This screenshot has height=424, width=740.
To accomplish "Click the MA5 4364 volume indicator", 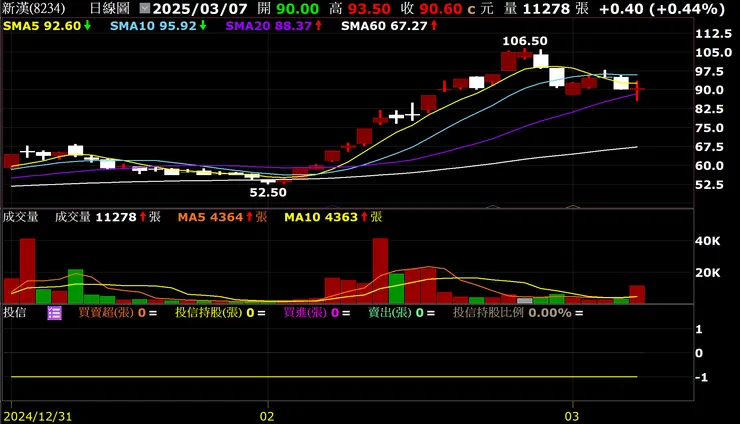I will tap(222, 217).
